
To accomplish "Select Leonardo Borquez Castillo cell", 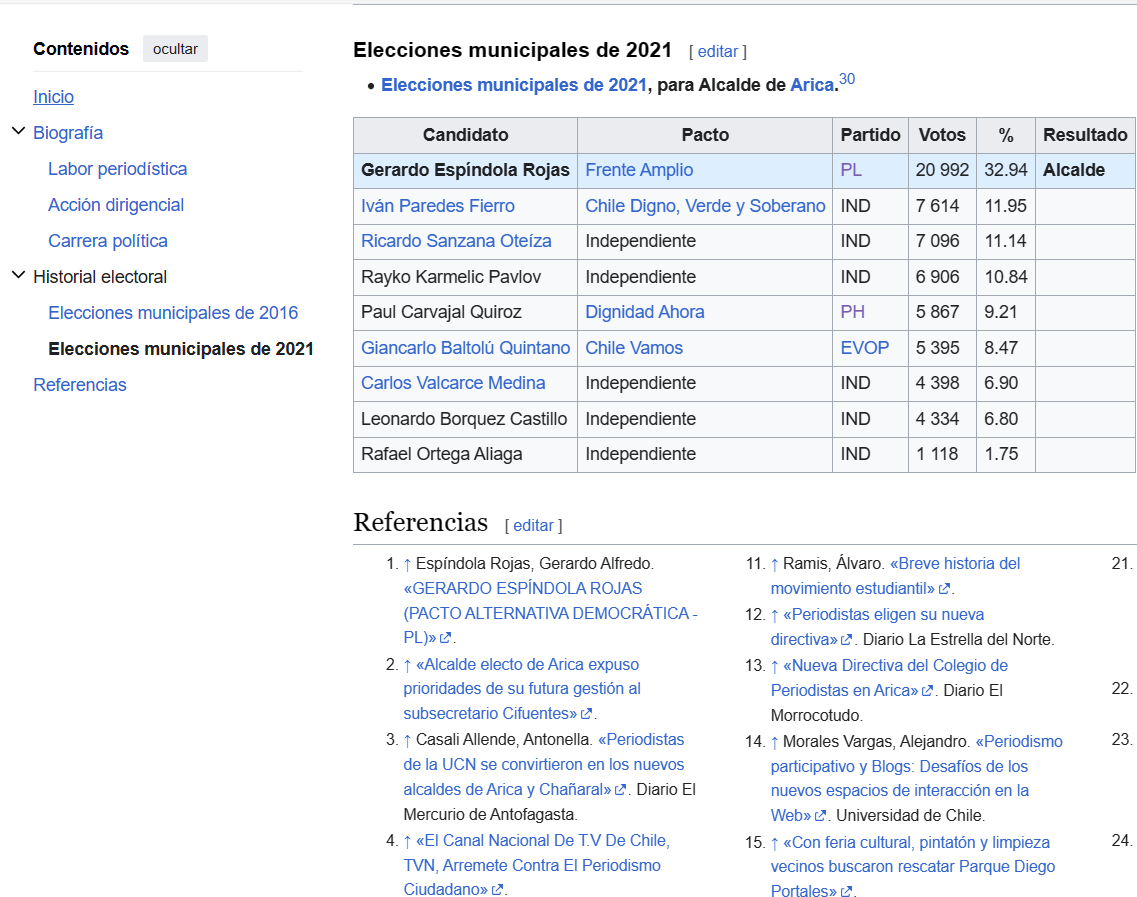I will [x=466, y=419].
